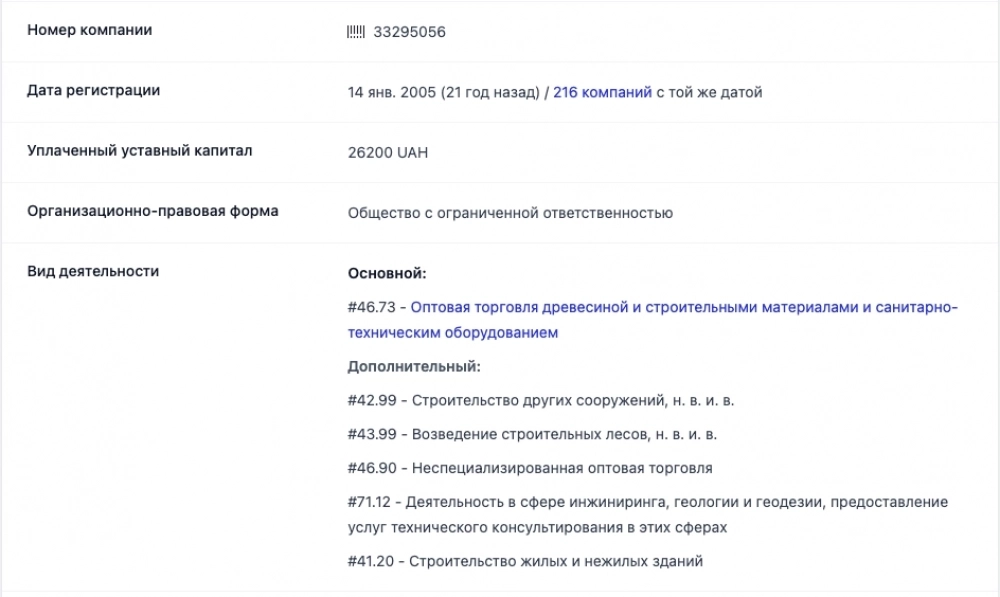
Task: Click the company number 33295056
Action: [x=409, y=32]
